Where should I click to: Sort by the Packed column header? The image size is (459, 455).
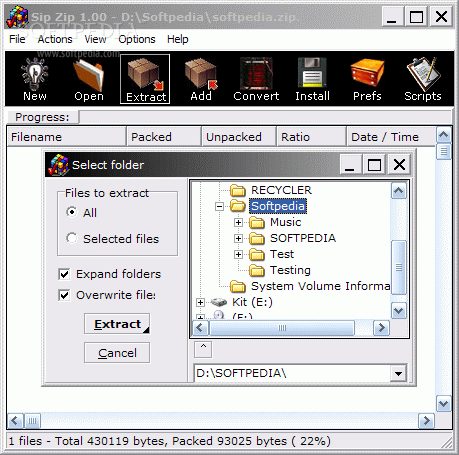tap(164, 137)
